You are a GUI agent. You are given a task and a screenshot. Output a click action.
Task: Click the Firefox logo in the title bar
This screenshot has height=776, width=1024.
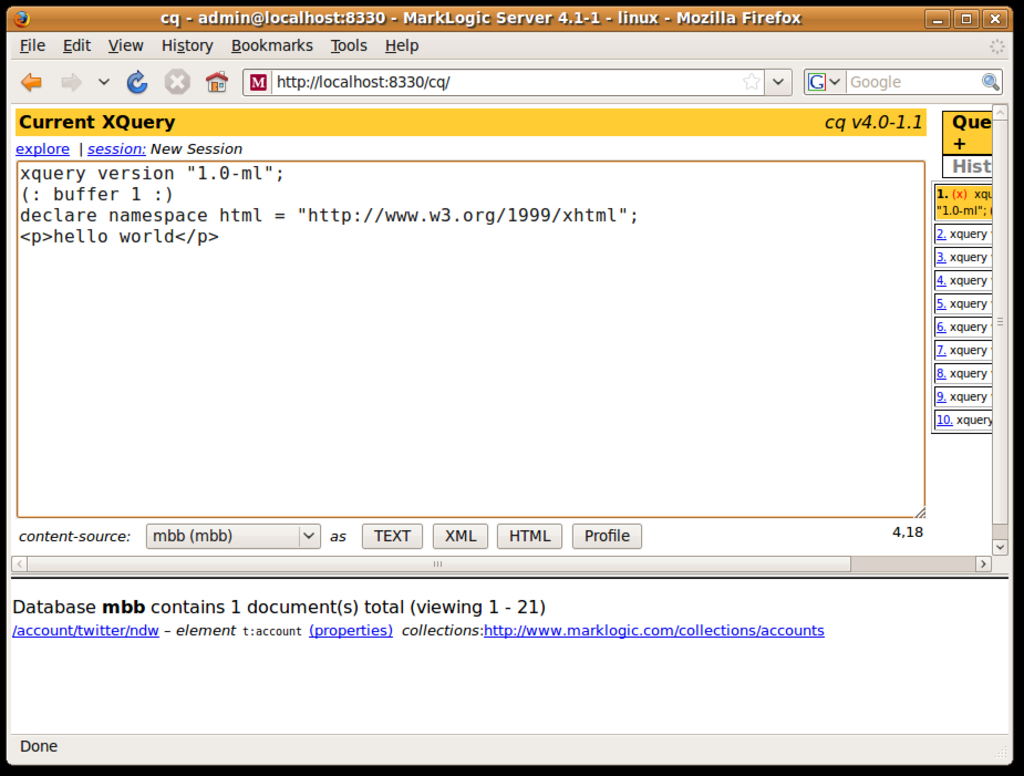(x=22, y=18)
